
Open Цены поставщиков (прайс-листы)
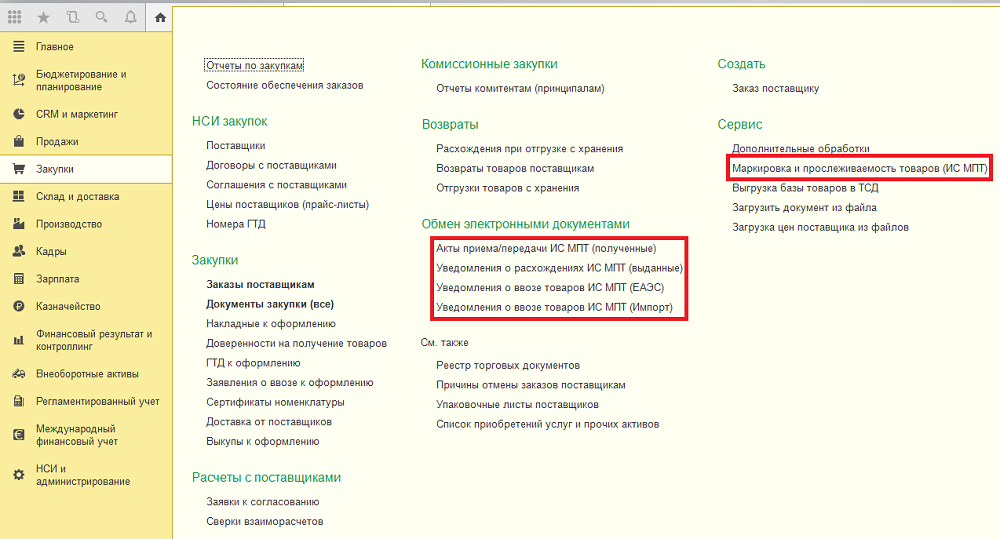pos(288,205)
